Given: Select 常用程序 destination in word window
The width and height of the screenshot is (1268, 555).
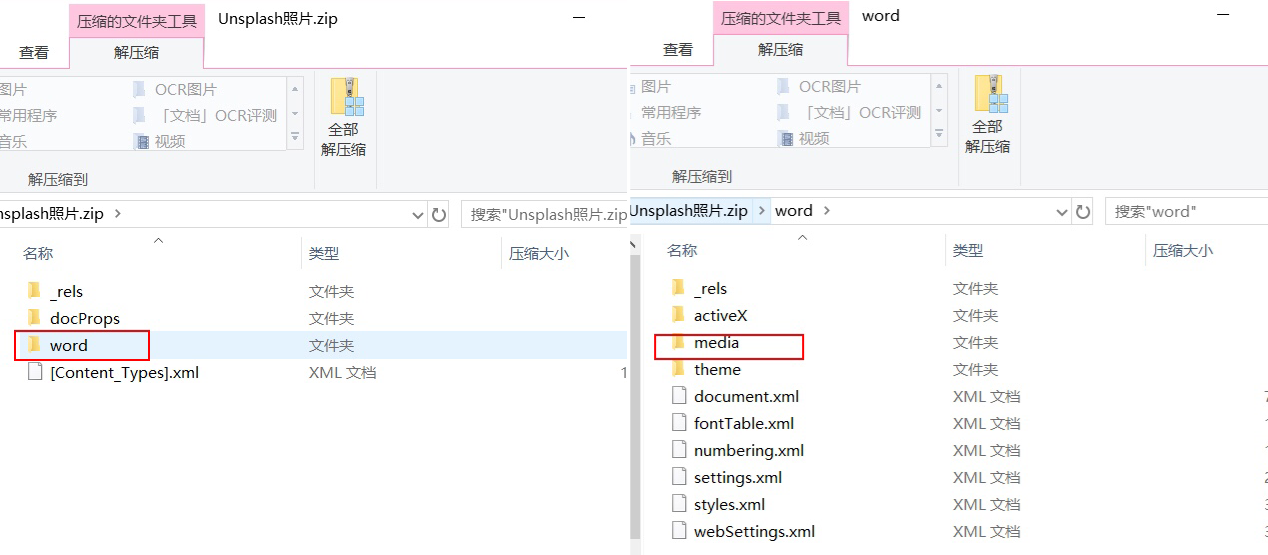Looking at the screenshot, I should [670, 112].
